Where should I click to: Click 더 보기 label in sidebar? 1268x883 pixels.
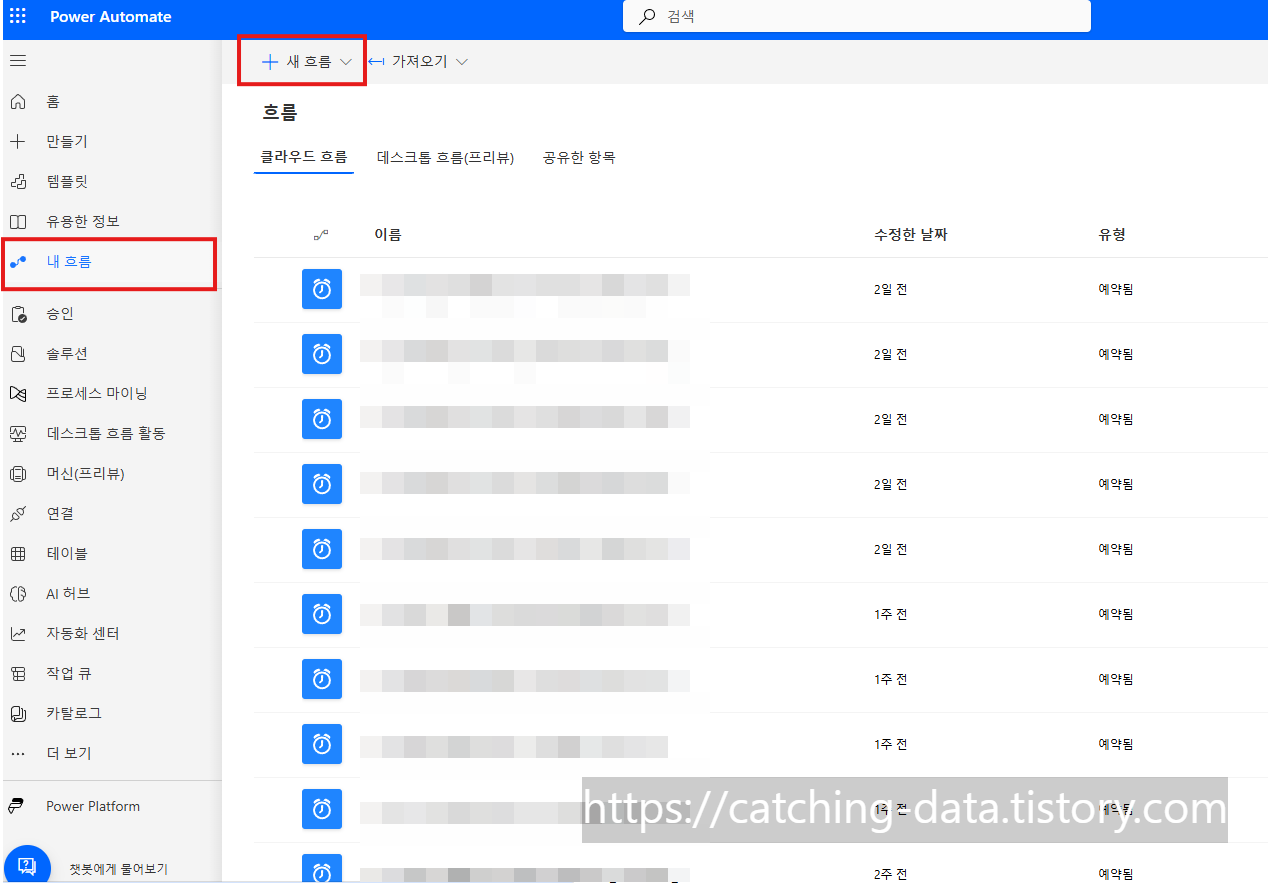(69, 754)
